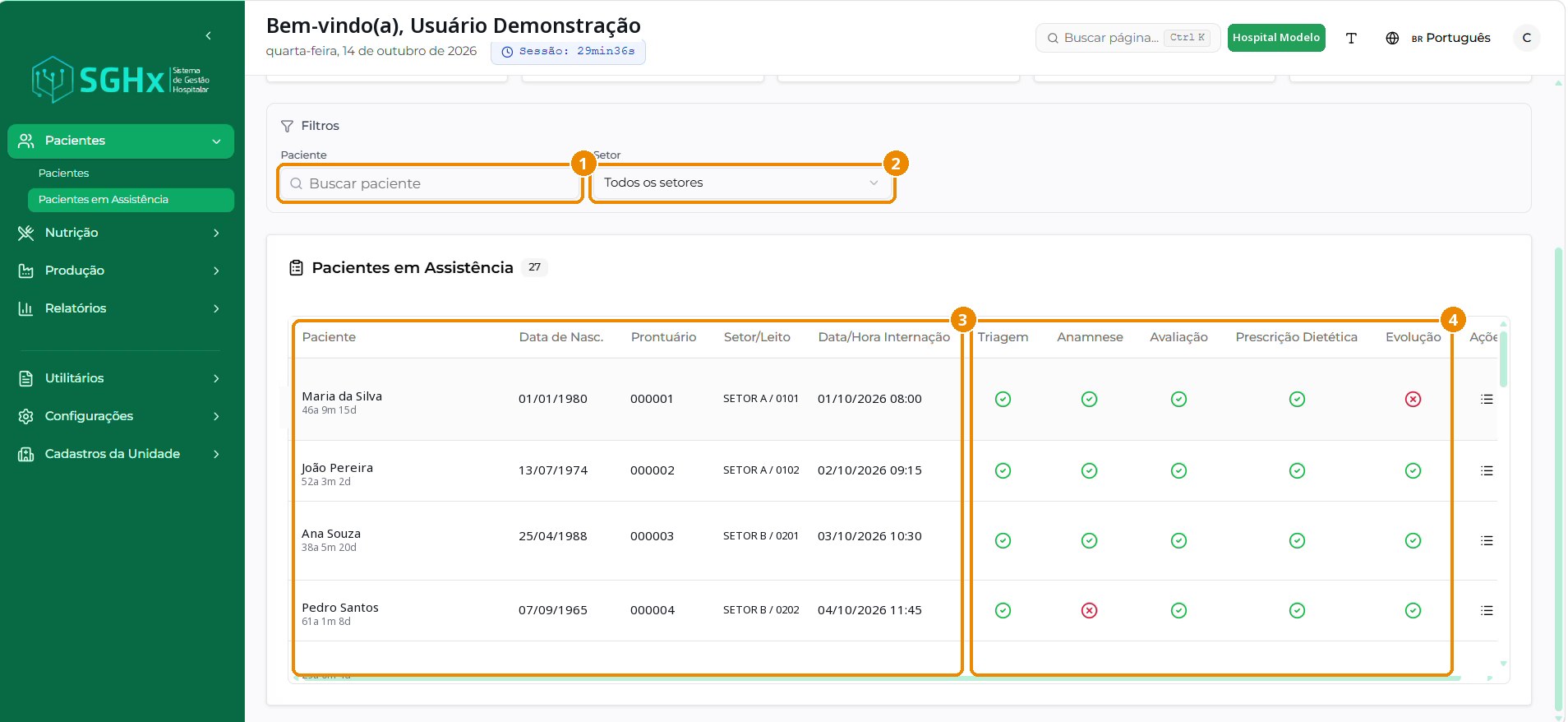This screenshot has width=1568, height=722.
Task: Click the Paciente column header
Action: 329,337
